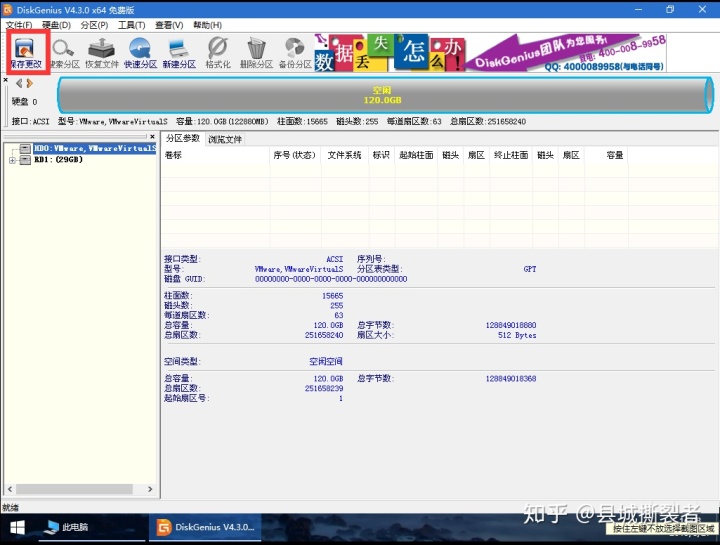
Task: Click the 128849018880 total bytes value
Action: [511, 325]
